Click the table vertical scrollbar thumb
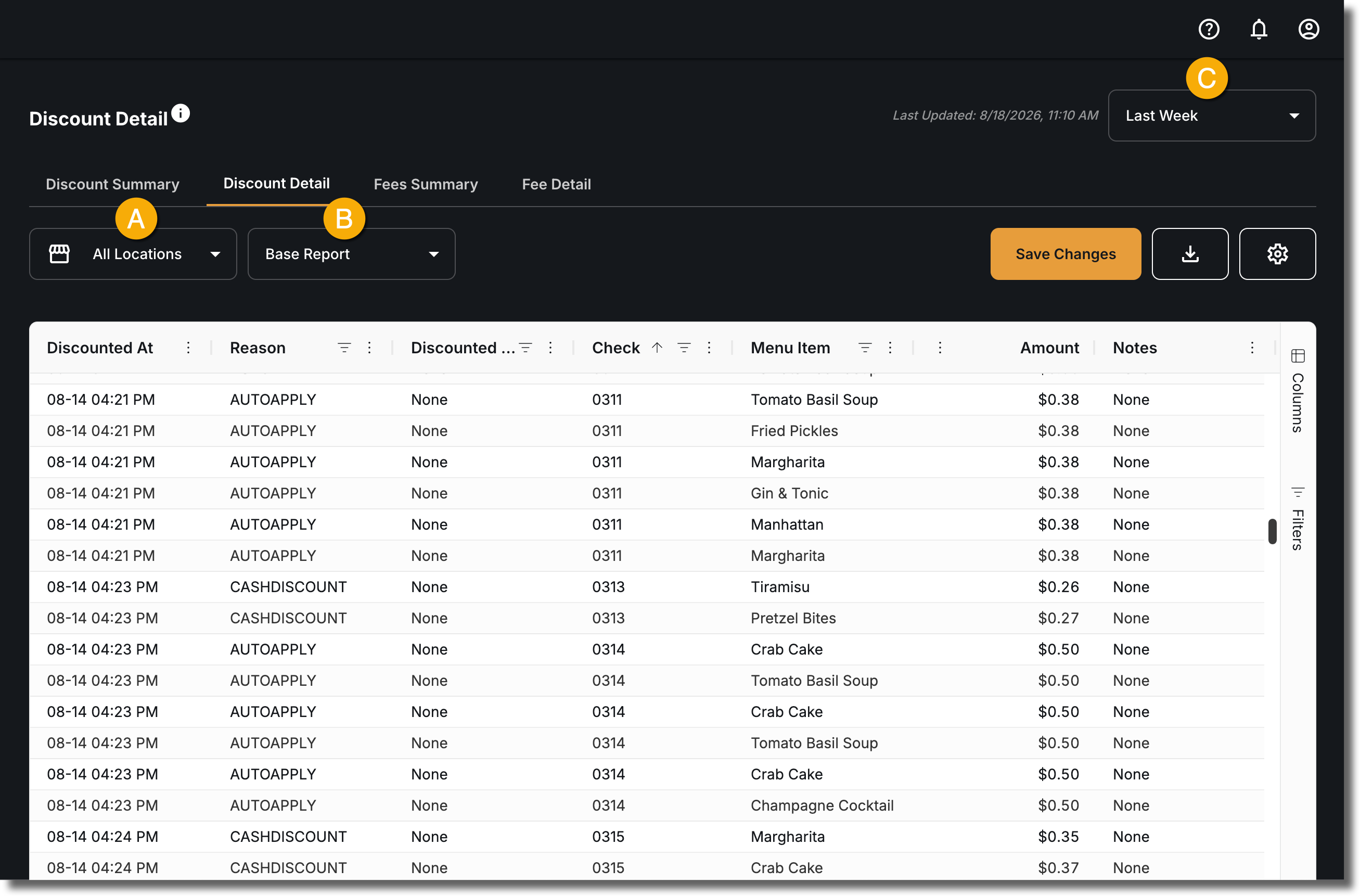1360x896 pixels. [1272, 531]
